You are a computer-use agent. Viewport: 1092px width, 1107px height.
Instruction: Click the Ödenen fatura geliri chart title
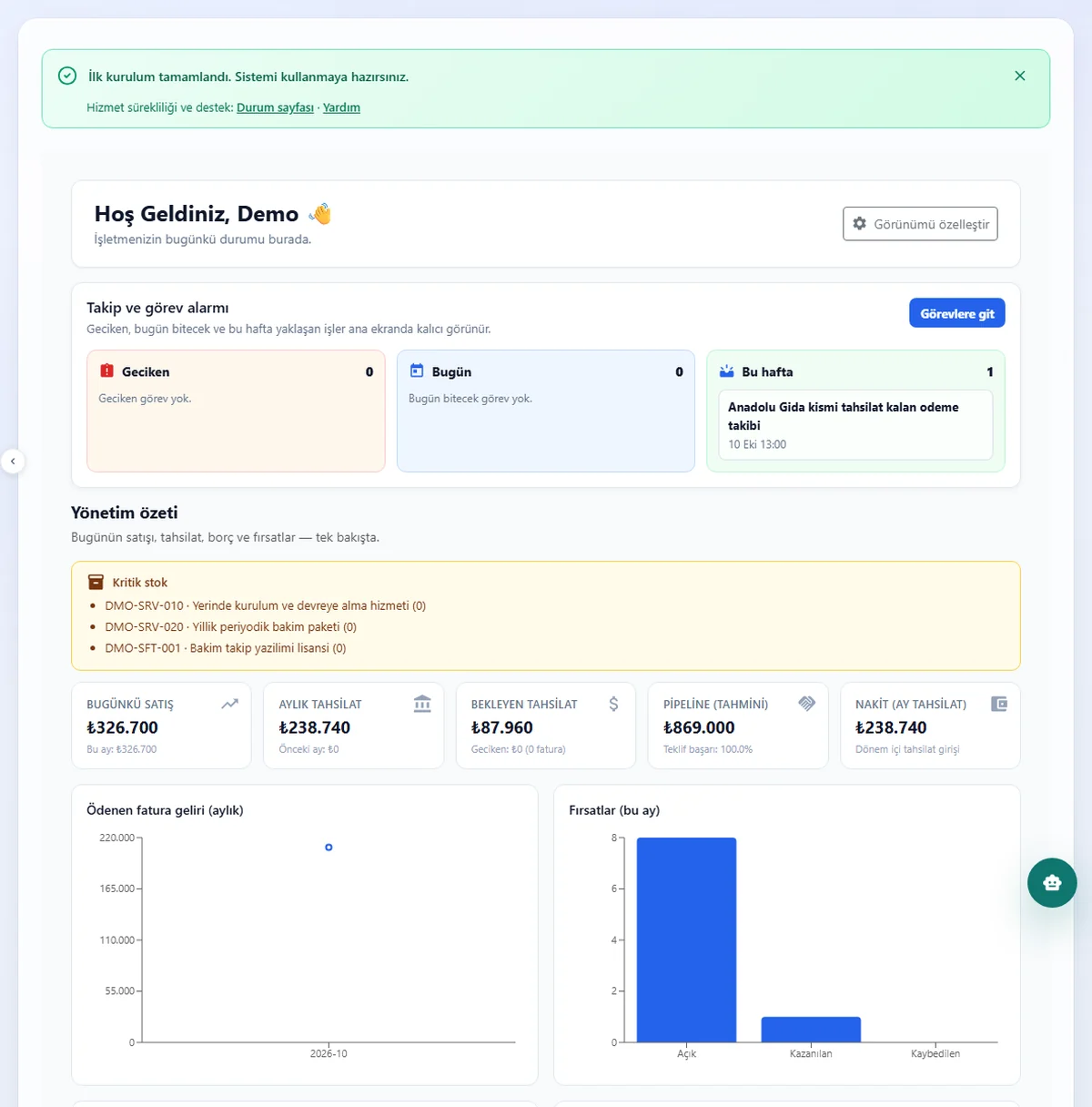tap(165, 810)
